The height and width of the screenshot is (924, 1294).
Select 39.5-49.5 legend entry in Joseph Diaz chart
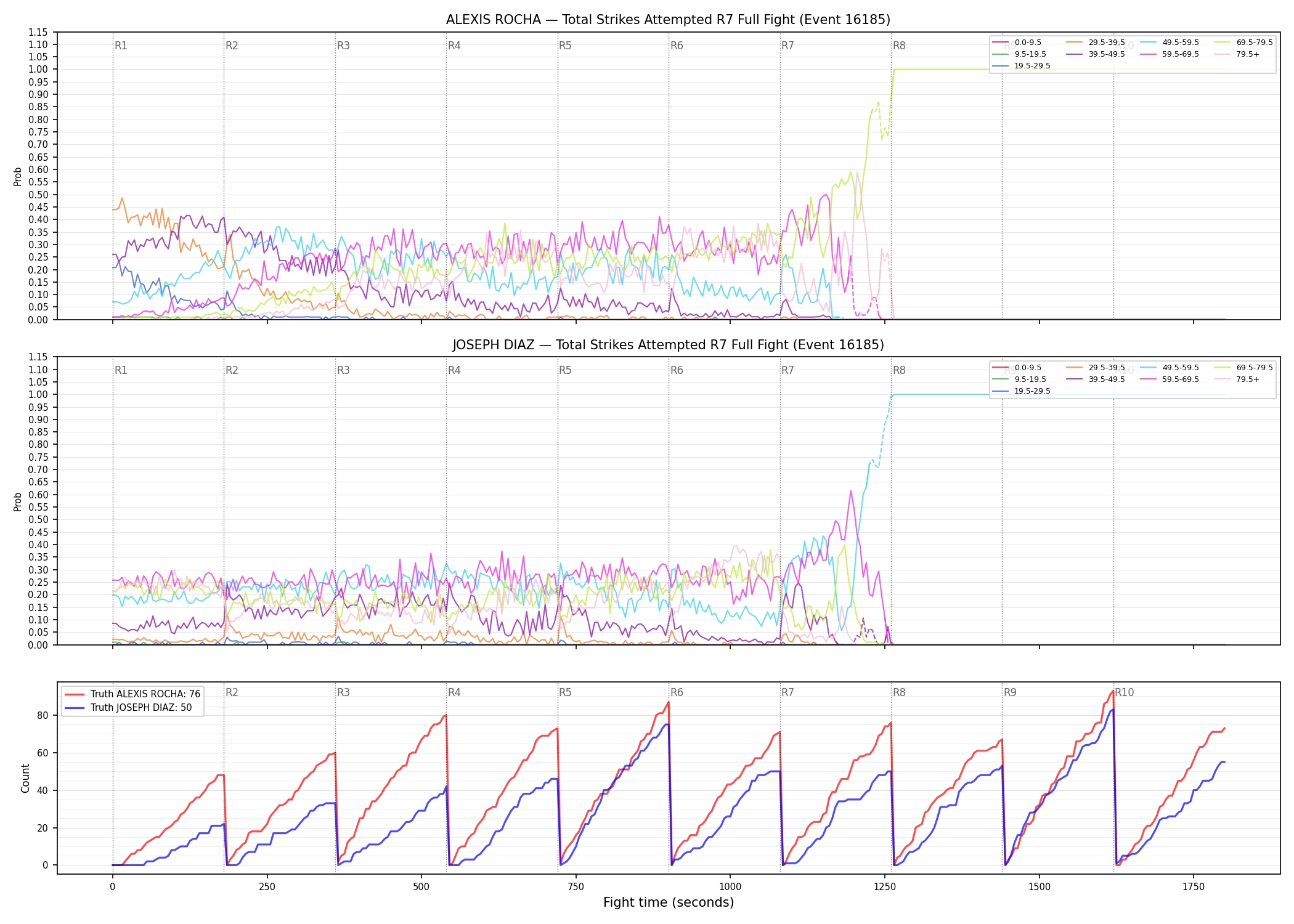(1096, 379)
